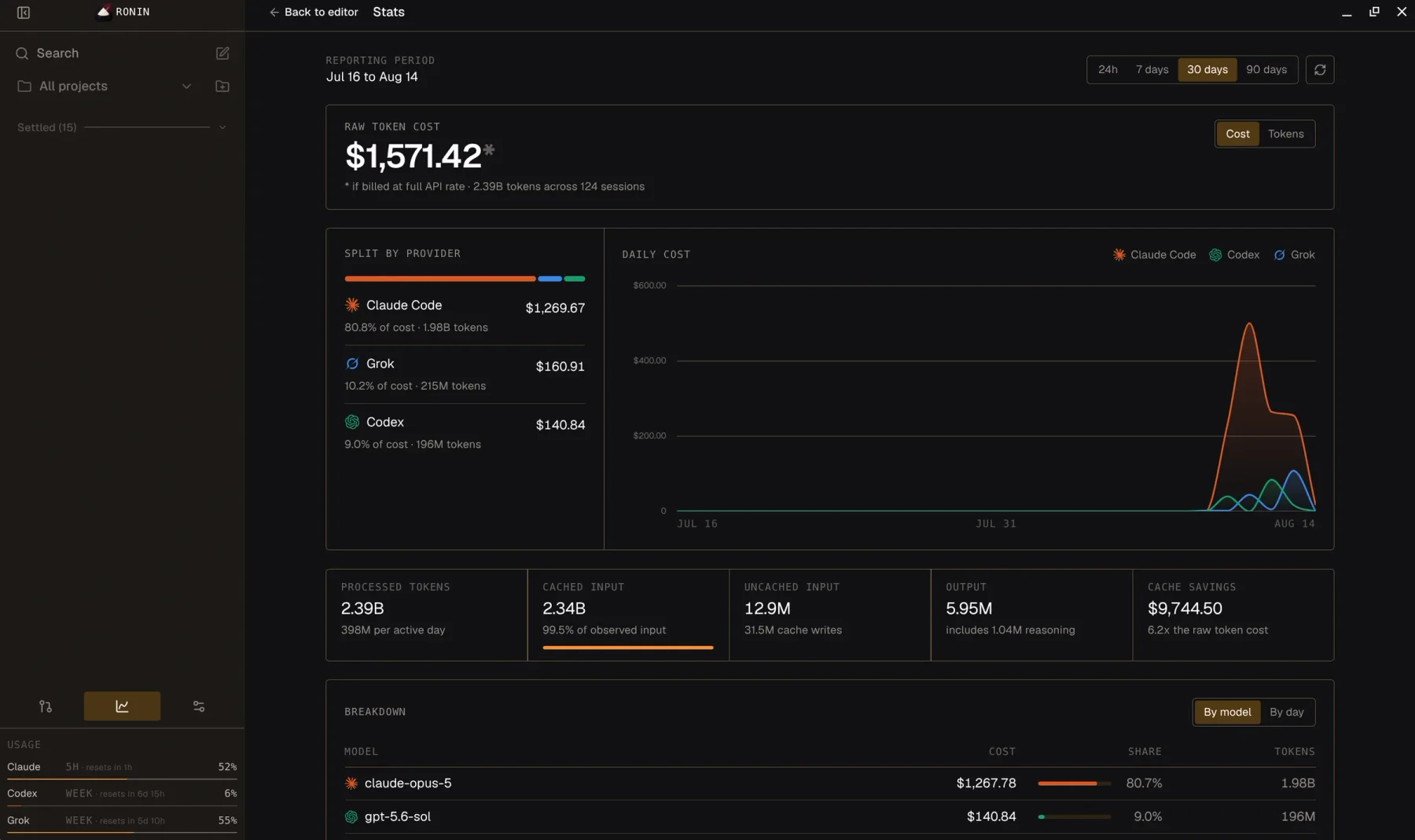Viewport: 1415px width, 840px height.
Task: Click the Codex $140.84 amount in split
Action: 560,425
